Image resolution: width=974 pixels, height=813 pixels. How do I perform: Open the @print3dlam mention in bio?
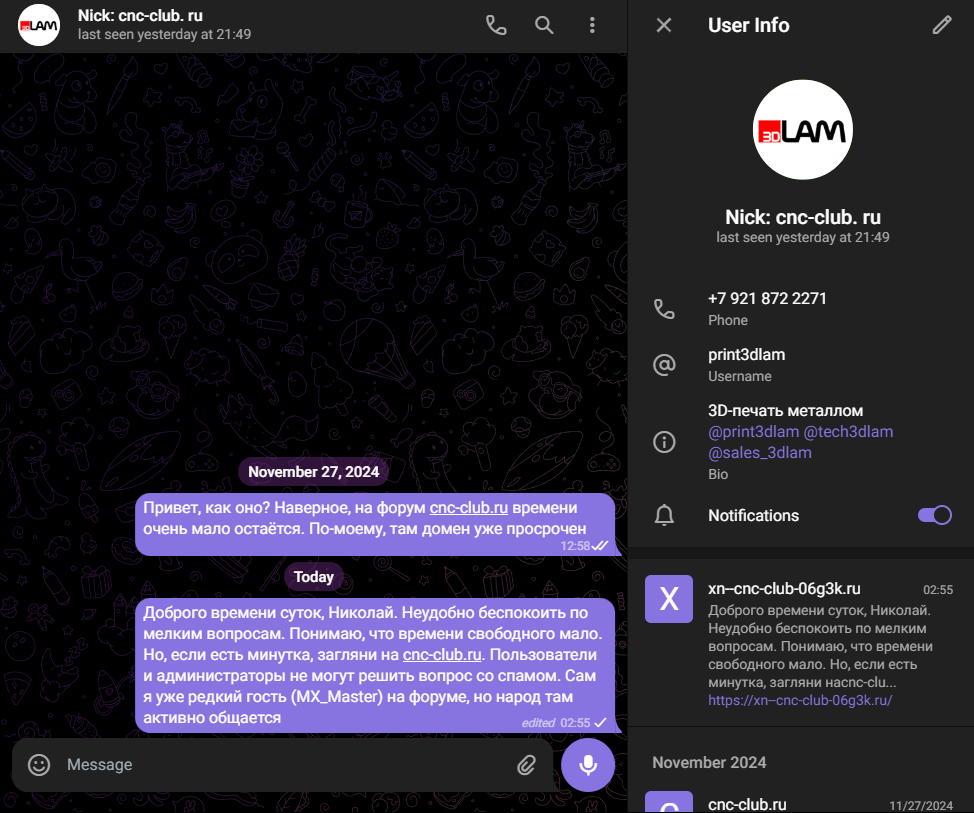click(x=753, y=432)
